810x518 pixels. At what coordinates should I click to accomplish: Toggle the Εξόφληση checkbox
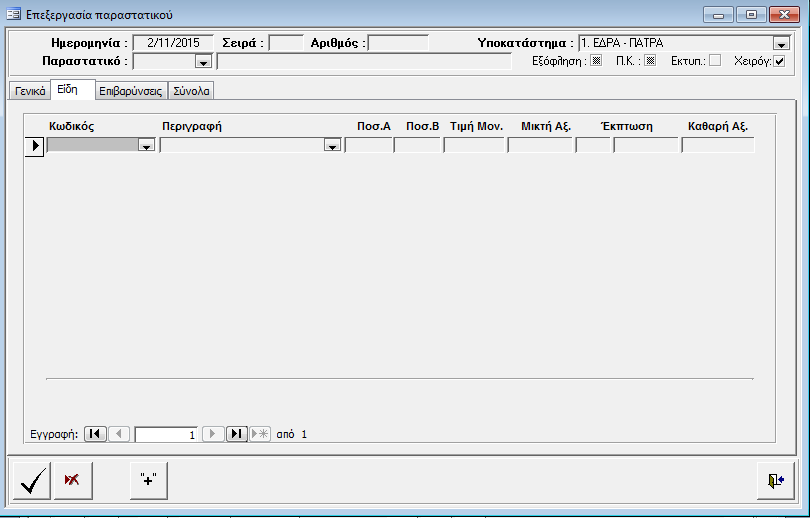[596, 60]
